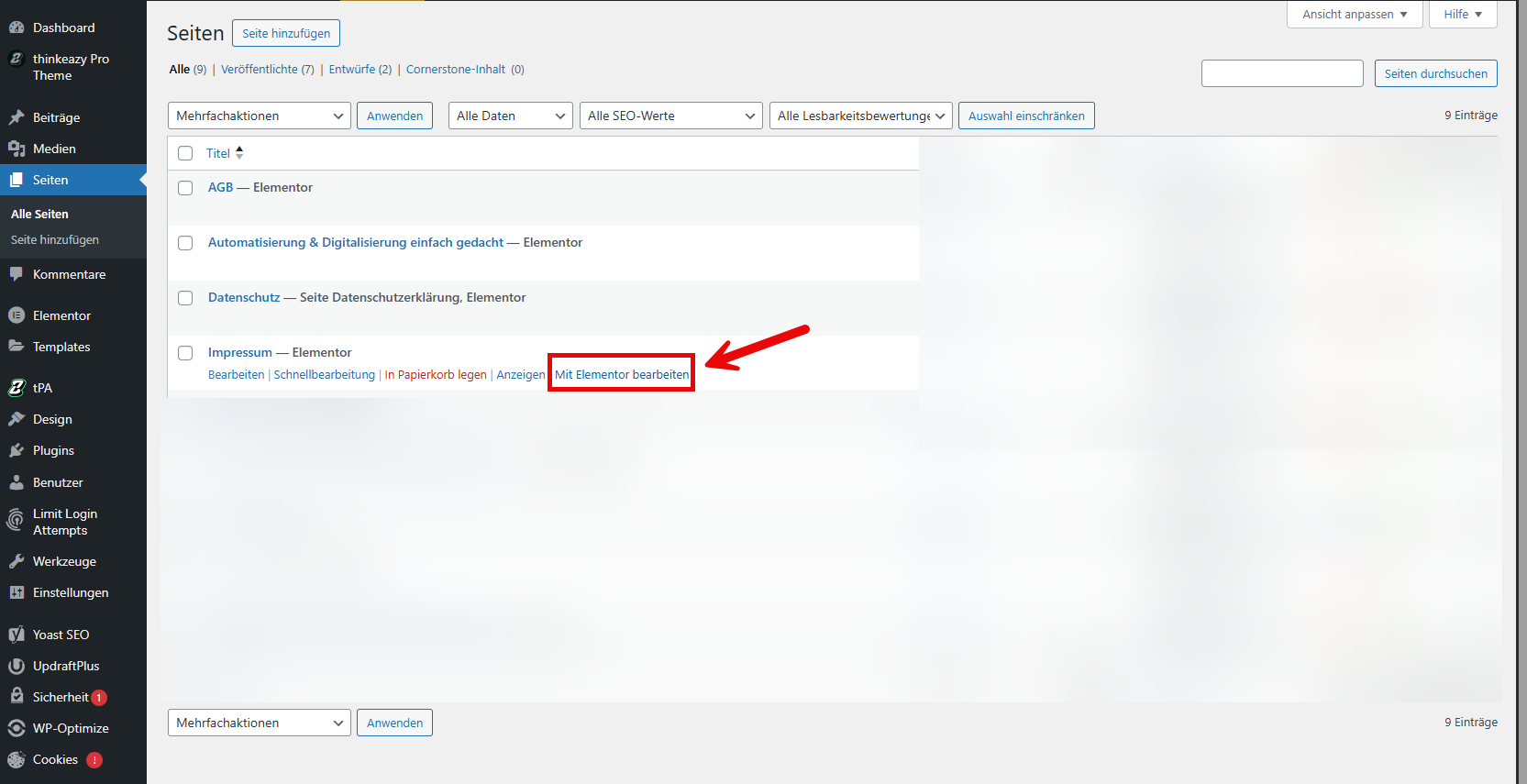
Task: Open Automatisierung & Digitalisierung einfach gedacht link
Action: click(356, 242)
